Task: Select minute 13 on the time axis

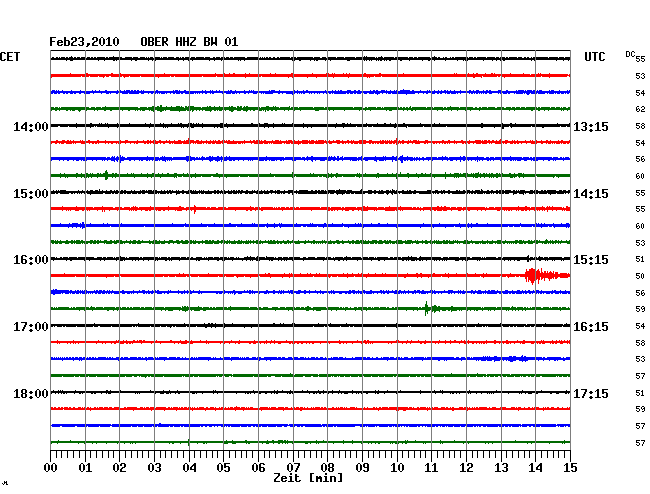Action: click(x=501, y=467)
